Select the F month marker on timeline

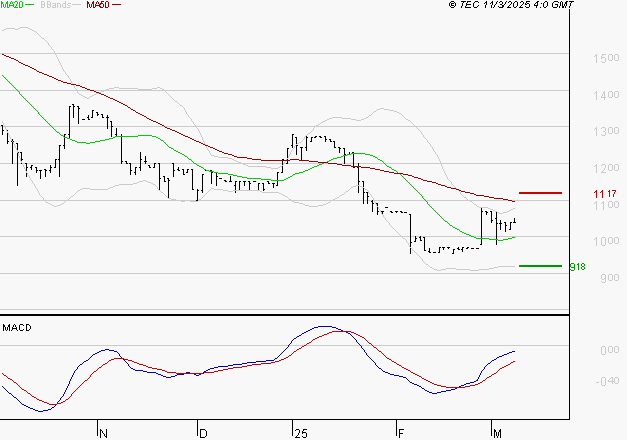click(400, 432)
